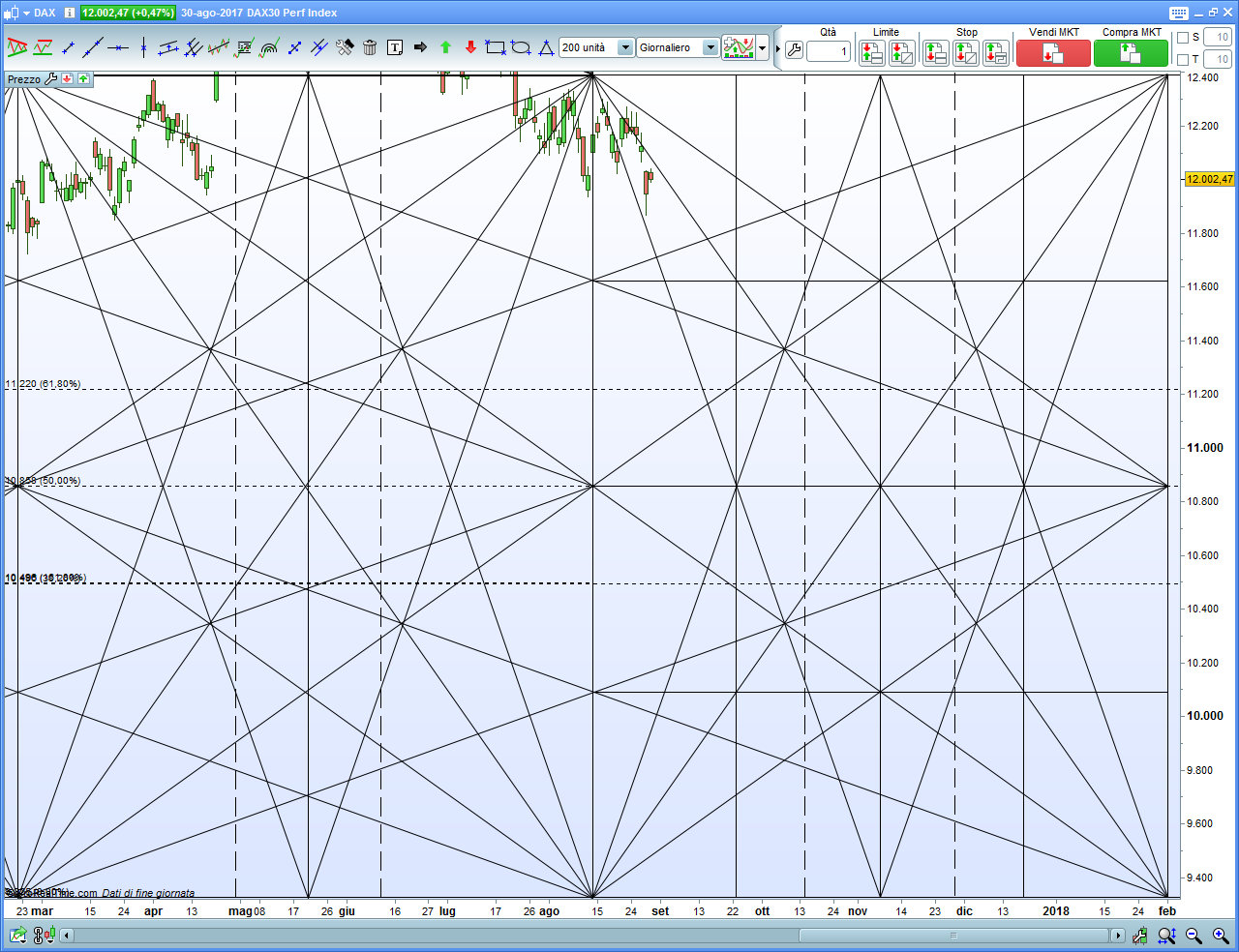
Task: Show DAX instrument info icon
Action: 70,13
